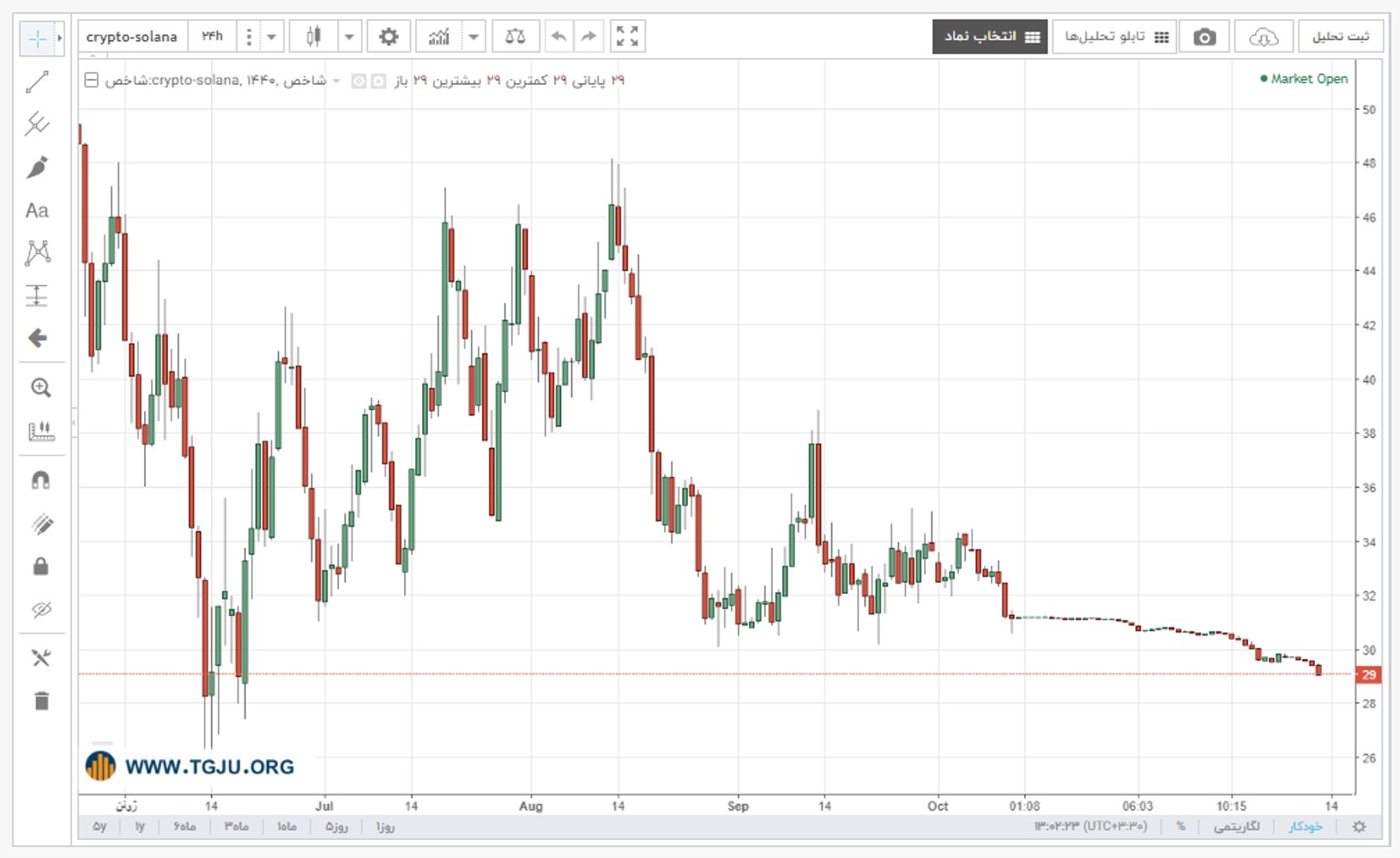
Task: Select the brush drawing tool
Action: [37, 167]
